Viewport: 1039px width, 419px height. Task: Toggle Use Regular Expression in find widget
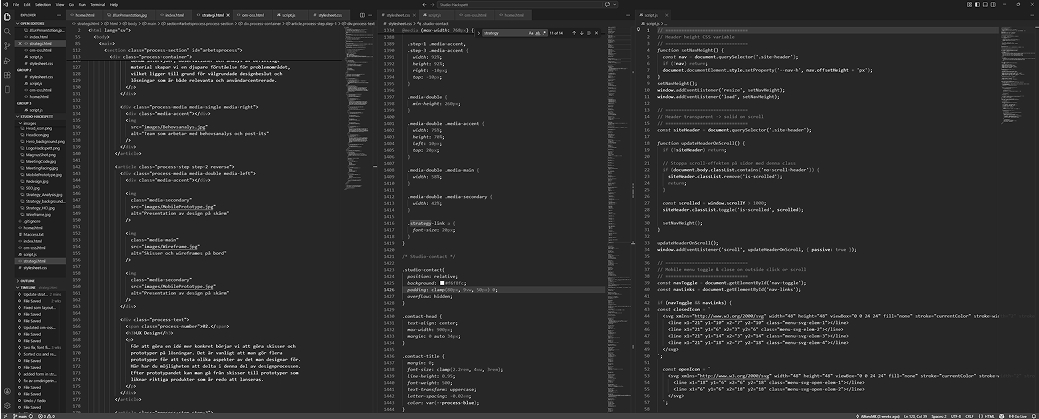click(544, 32)
